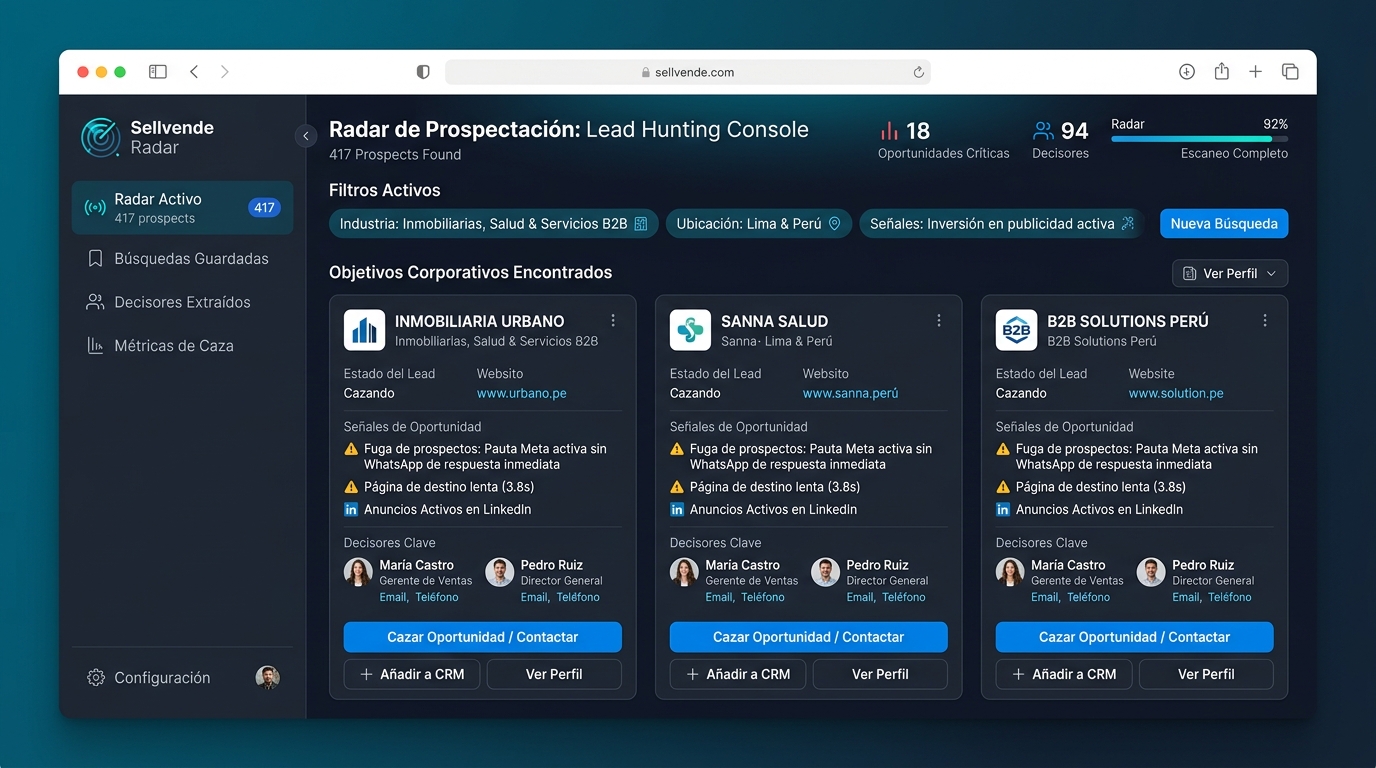This screenshot has height=768, width=1376.
Task: Add B2B Solutions Perú to CRM
Action: [x=1064, y=674]
